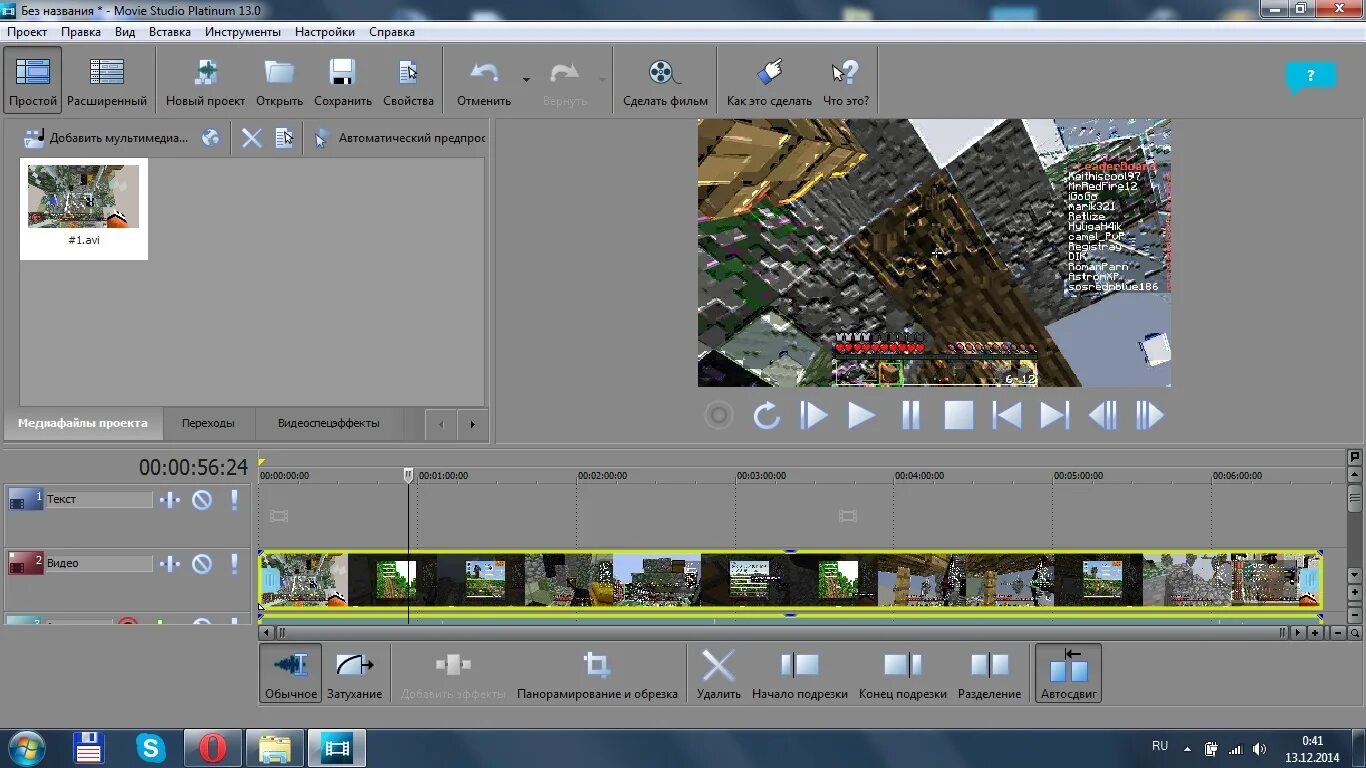Open media properties icon beside the X
This screenshot has height=768, width=1366.
[x=284, y=138]
